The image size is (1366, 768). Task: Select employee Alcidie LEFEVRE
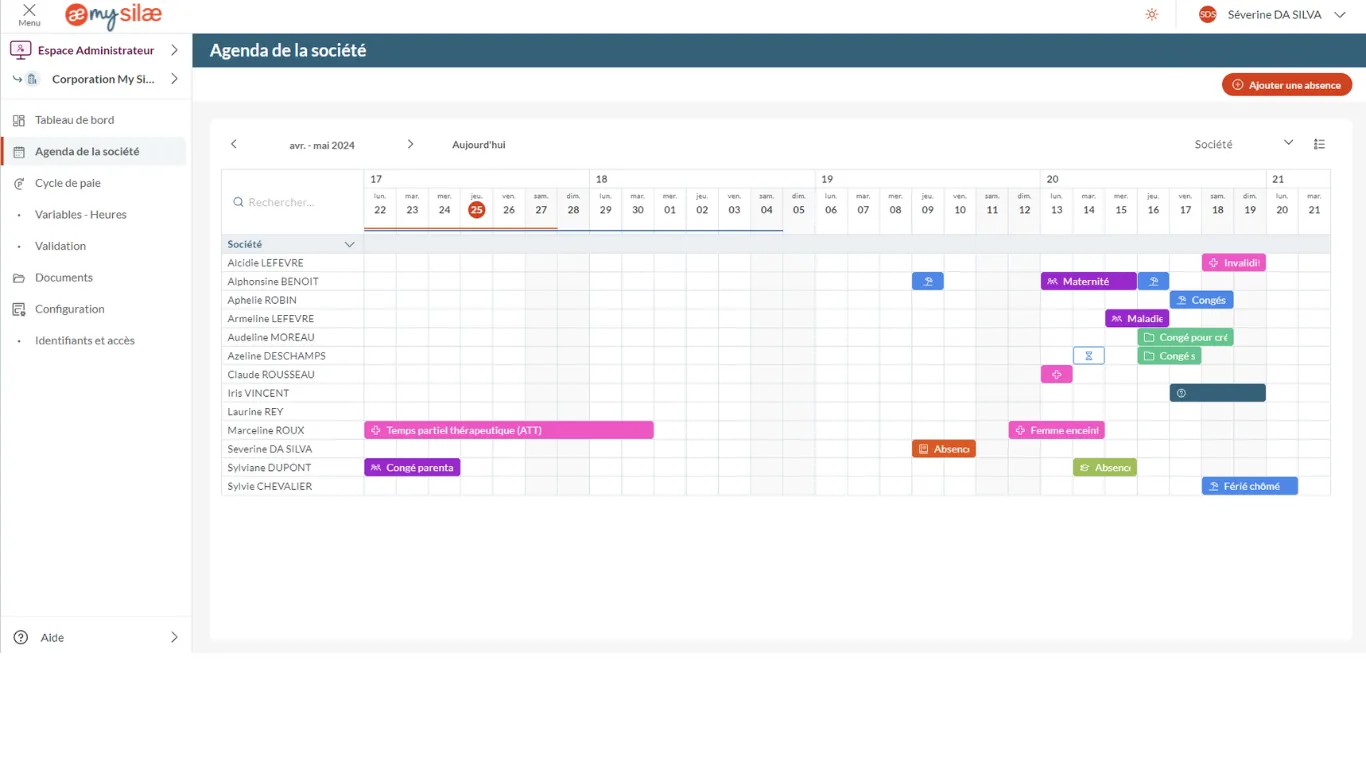click(x=265, y=263)
